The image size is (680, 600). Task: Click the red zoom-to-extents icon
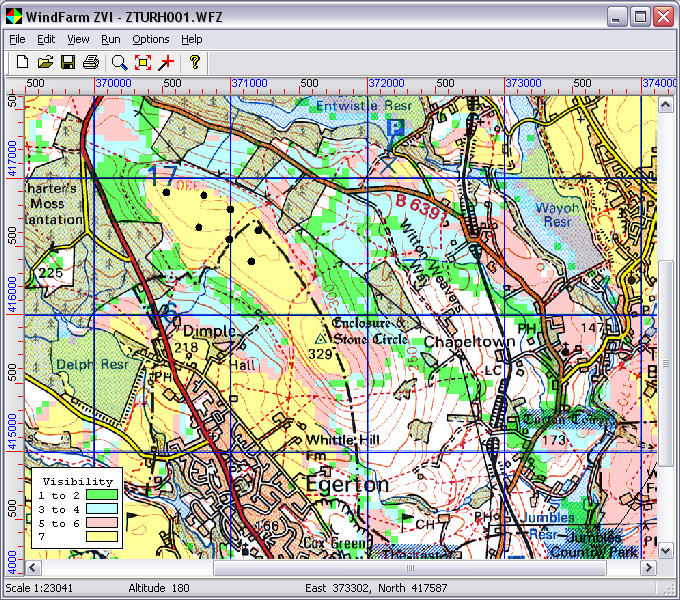click(143, 62)
